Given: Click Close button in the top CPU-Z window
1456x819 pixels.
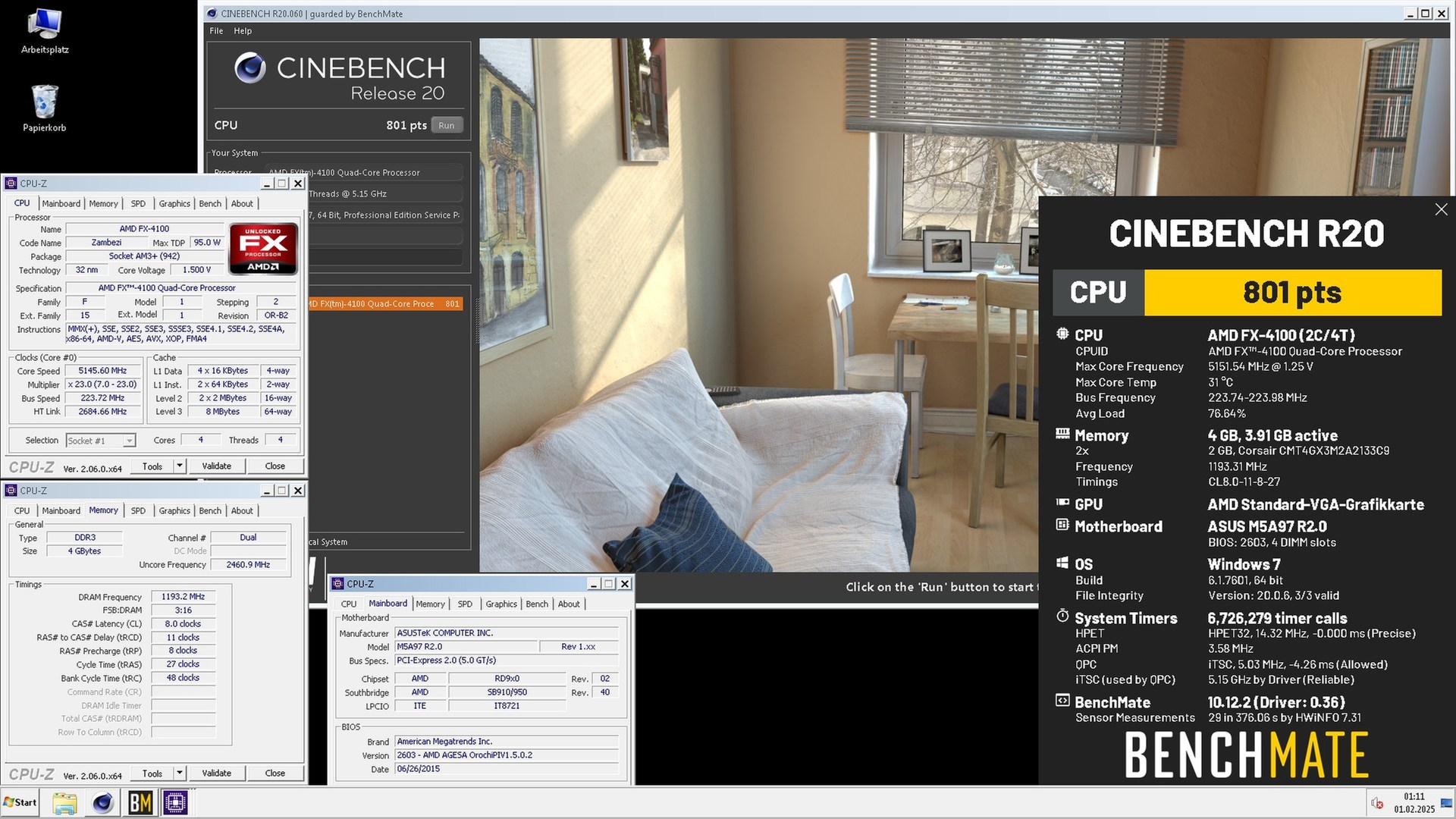Looking at the screenshot, I should tap(275, 466).
